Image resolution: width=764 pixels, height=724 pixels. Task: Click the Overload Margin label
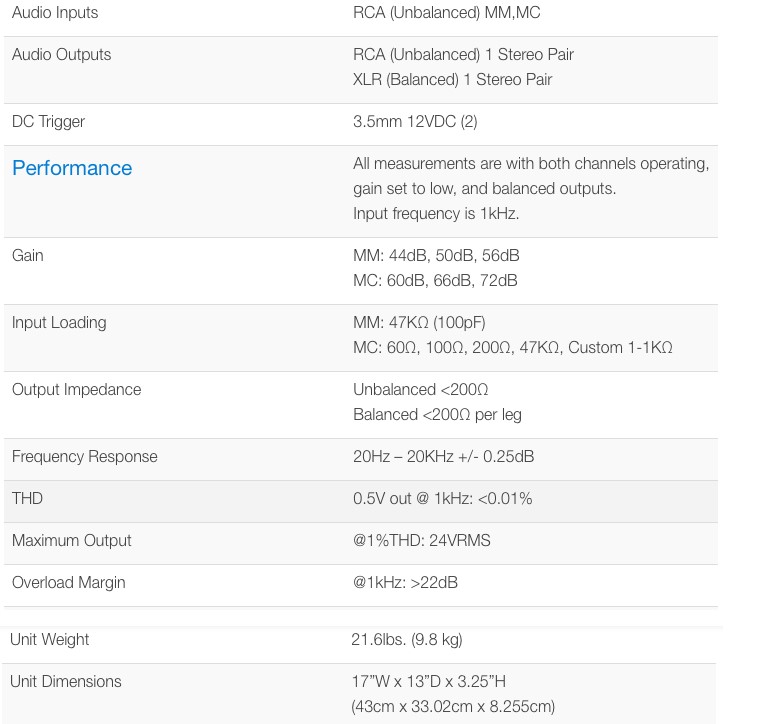(x=68, y=583)
